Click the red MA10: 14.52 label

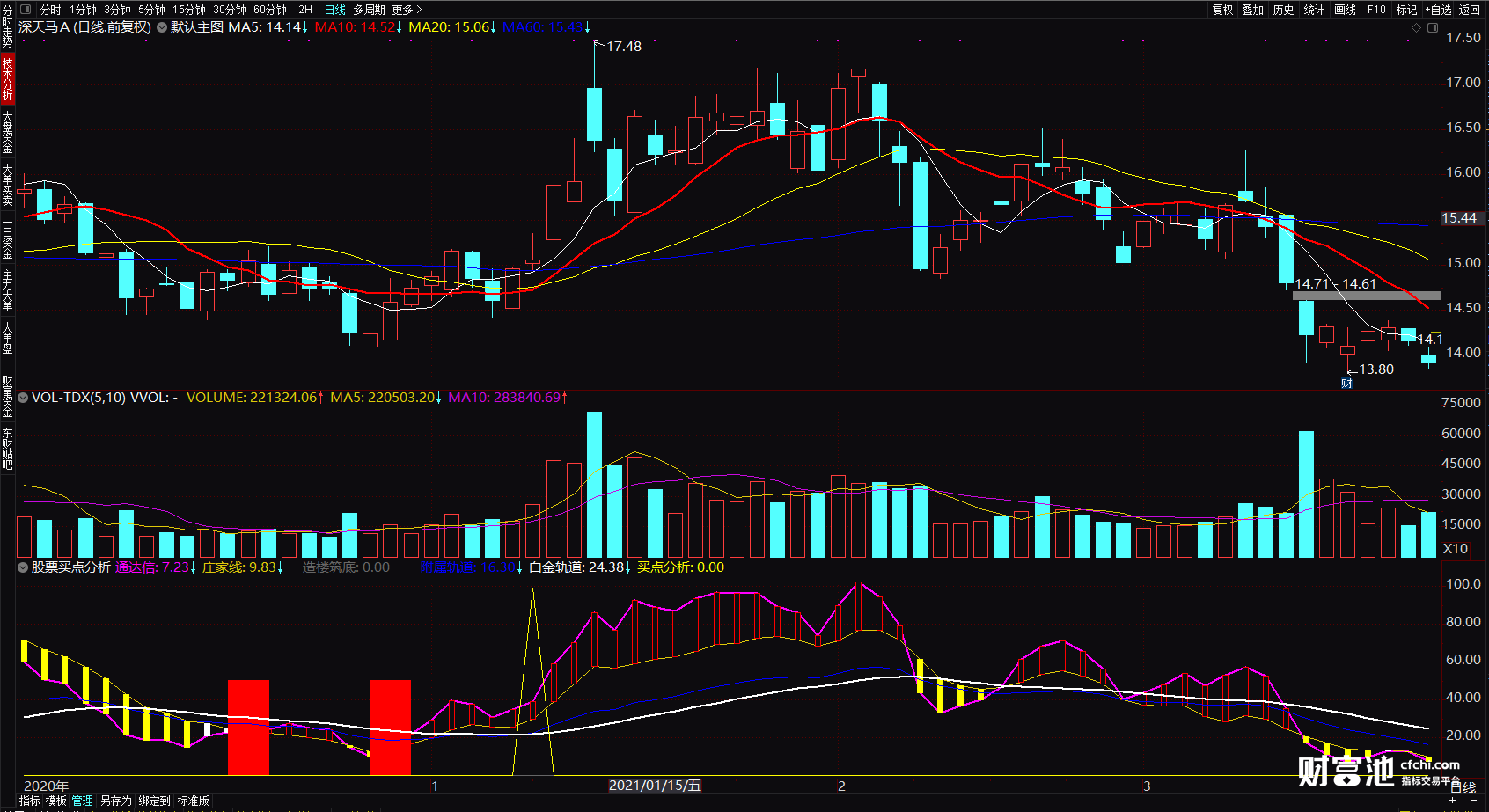click(358, 27)
